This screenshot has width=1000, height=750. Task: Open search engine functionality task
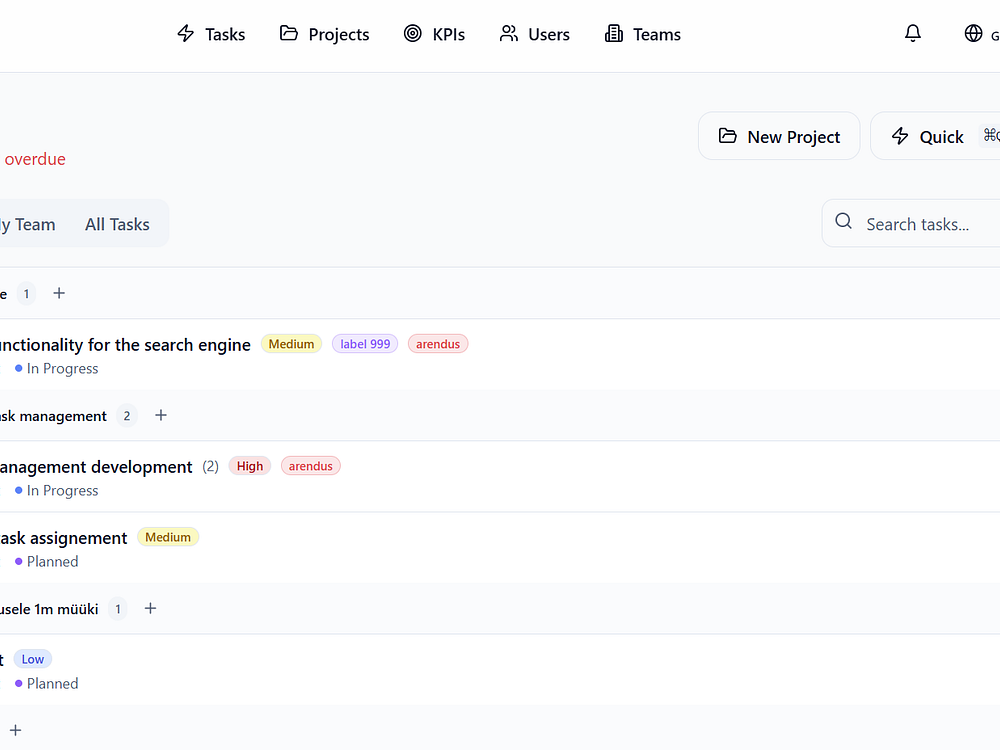click(x=125, y=345)
